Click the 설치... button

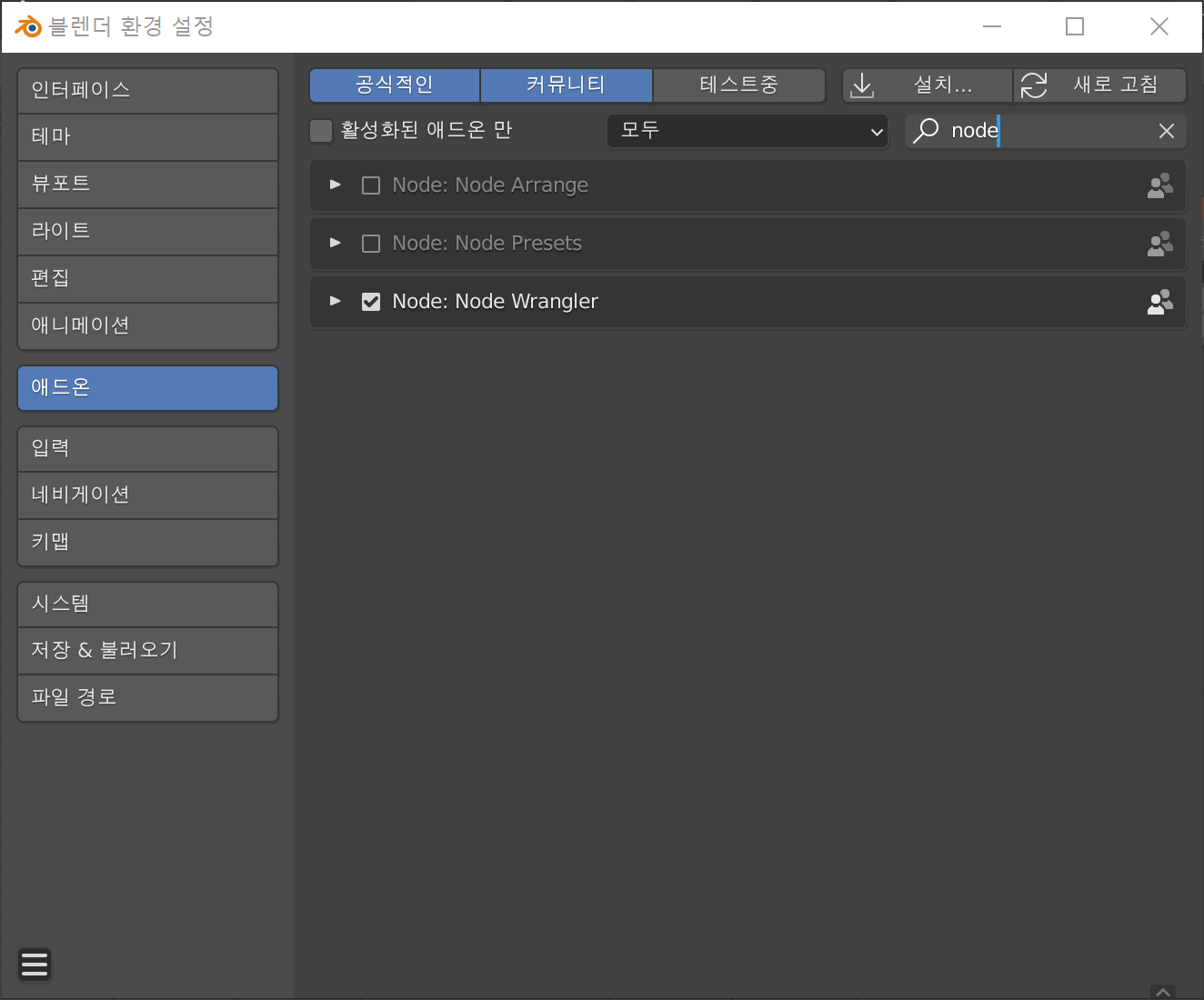coord(927,85)
